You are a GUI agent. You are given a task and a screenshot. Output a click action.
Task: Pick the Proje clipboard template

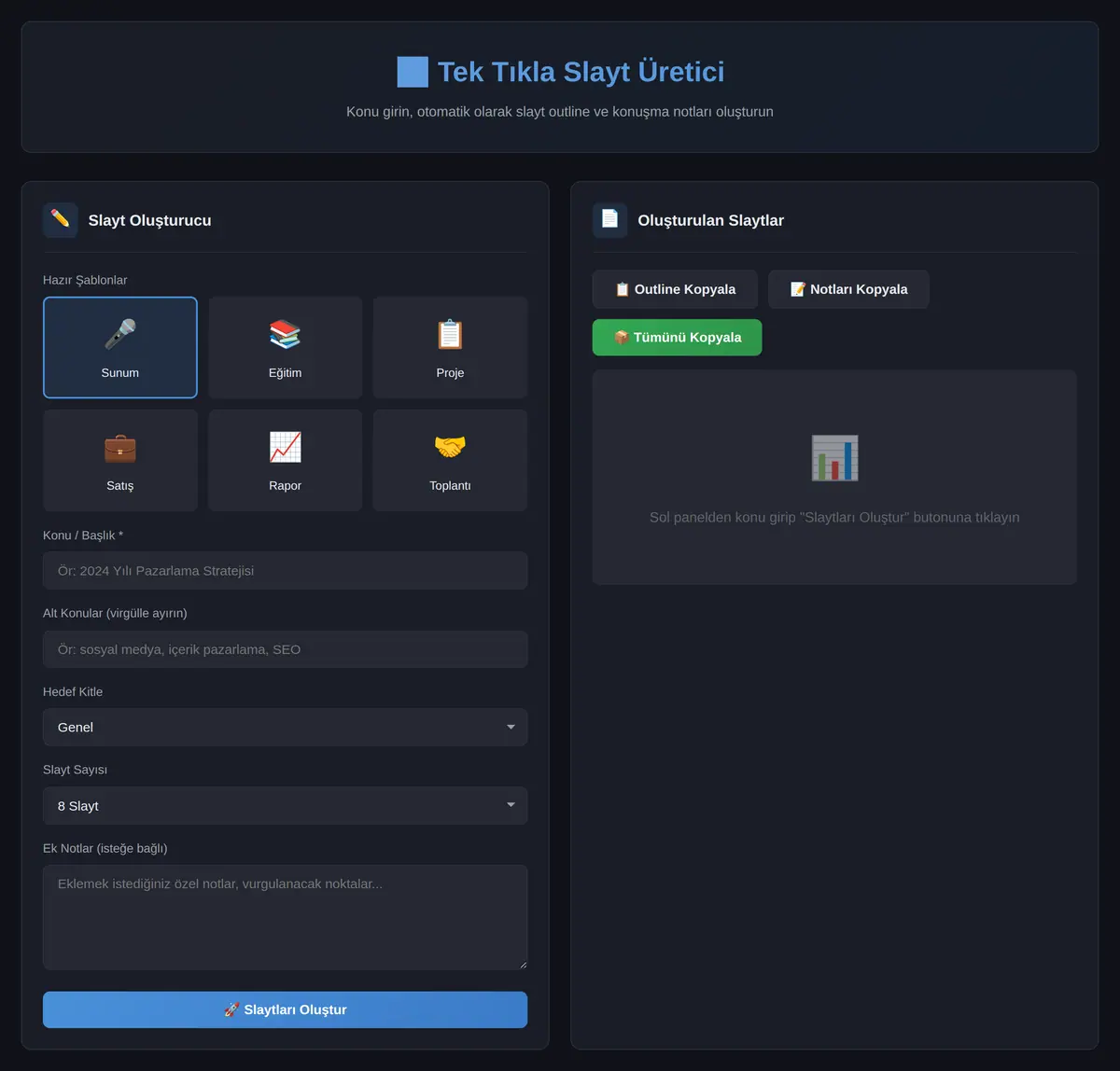(450, 347)
